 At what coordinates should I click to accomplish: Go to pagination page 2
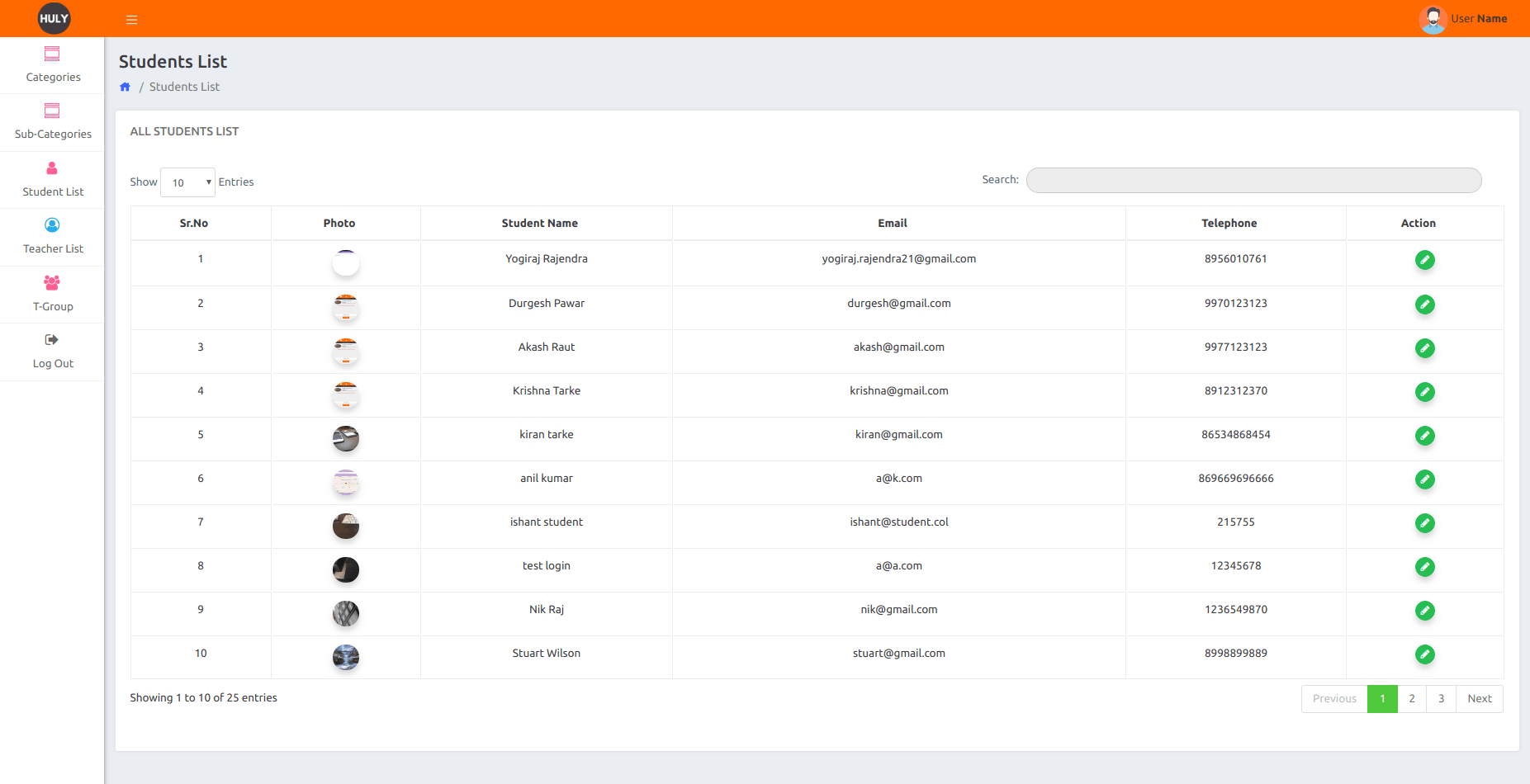(1412, 699)
